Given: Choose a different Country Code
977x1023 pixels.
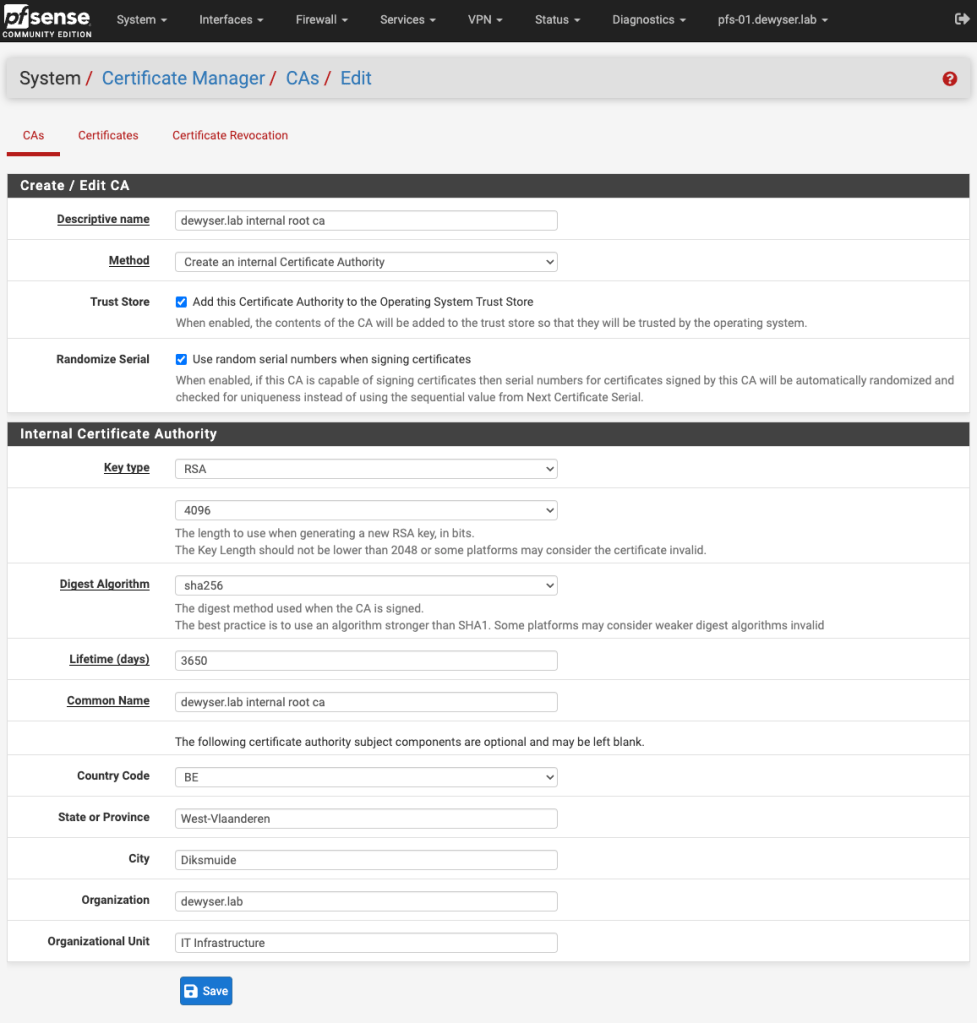Looking at the screenshot, I should [x=366, y=777].
